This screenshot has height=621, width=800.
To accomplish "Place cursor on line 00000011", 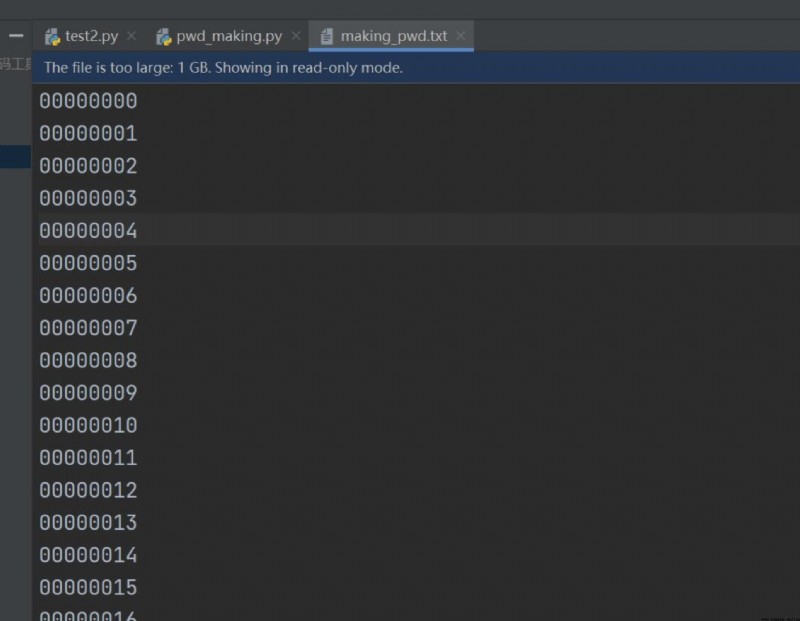I will pos(88,458).
